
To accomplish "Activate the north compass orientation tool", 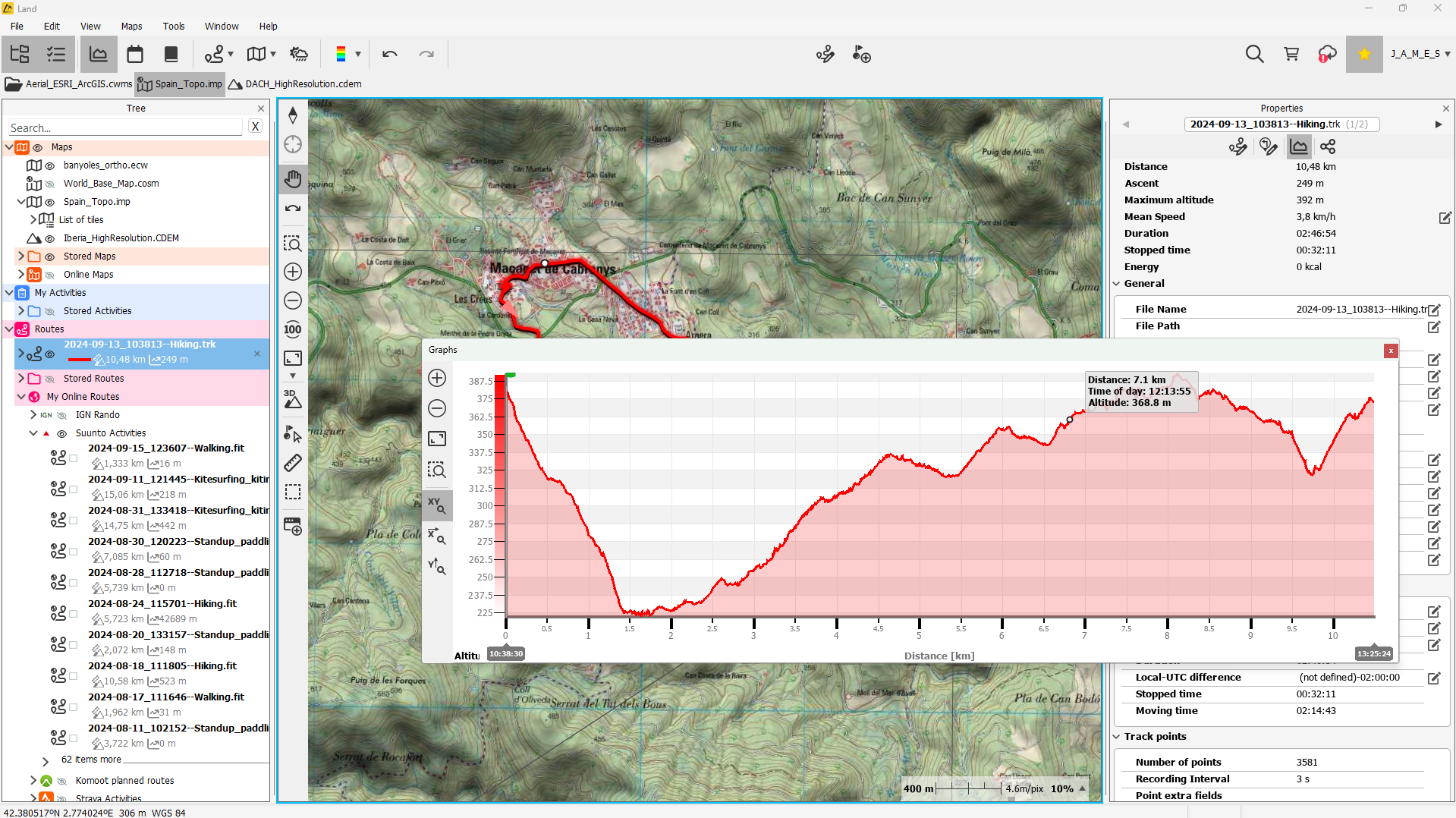I will point(293,115).
